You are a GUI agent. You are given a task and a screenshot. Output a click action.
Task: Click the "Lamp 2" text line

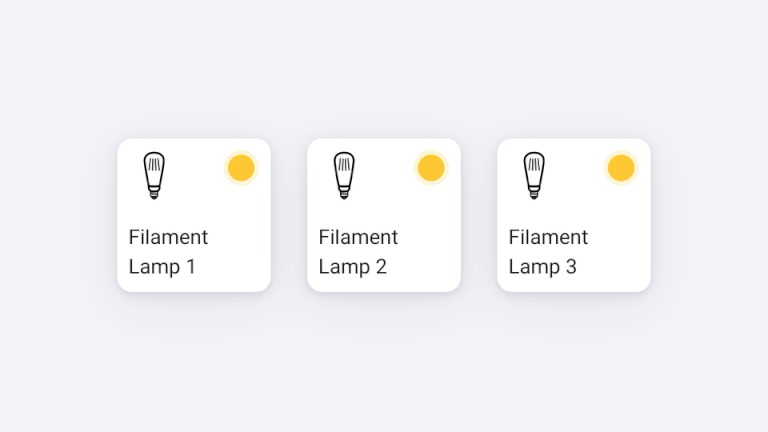pyautogui.click(x=352, y=267)
